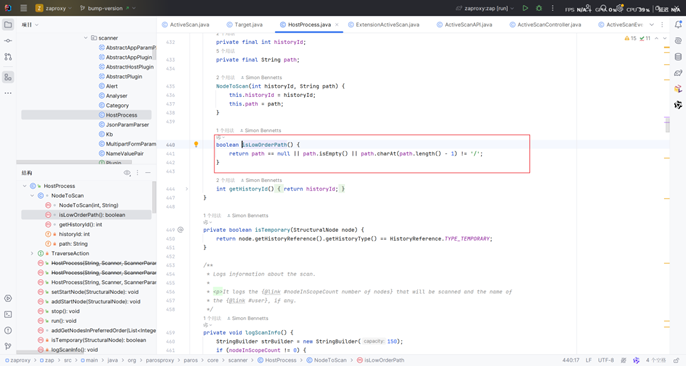Click the Structure panel vertical scrollbar
This screenshot has width=686, height=366.
coord(154,197)
